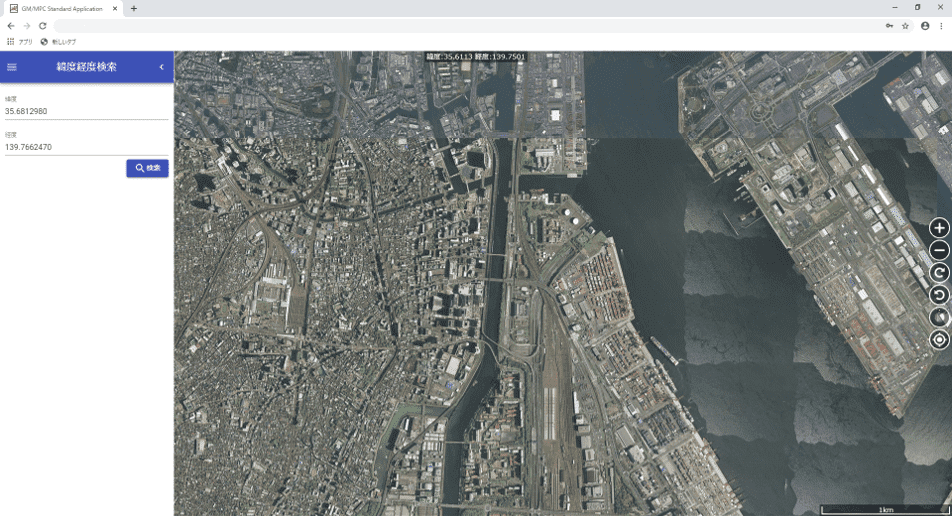Click the longitude input field
The height and width of the screenshot is (516, 952).
point(86,147)
